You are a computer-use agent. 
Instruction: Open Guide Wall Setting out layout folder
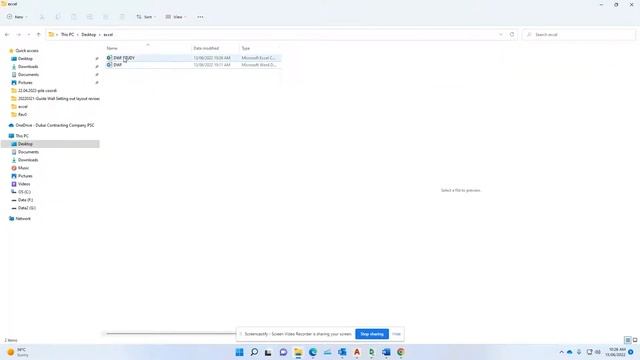click(x=58, y=98)
